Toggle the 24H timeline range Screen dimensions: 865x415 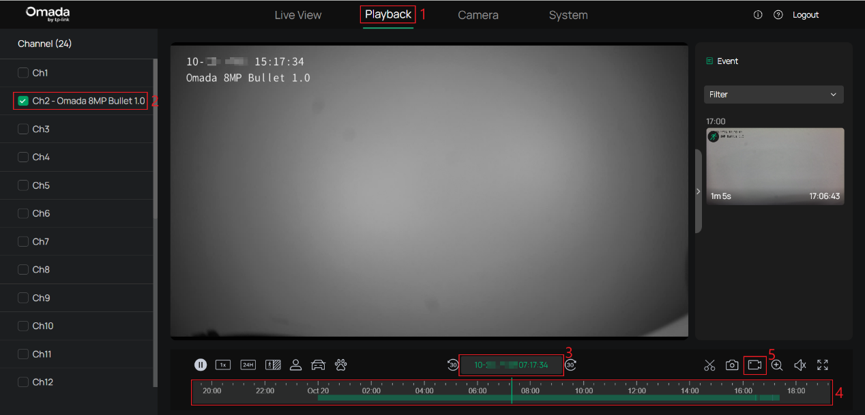click(x=248, y=365)
